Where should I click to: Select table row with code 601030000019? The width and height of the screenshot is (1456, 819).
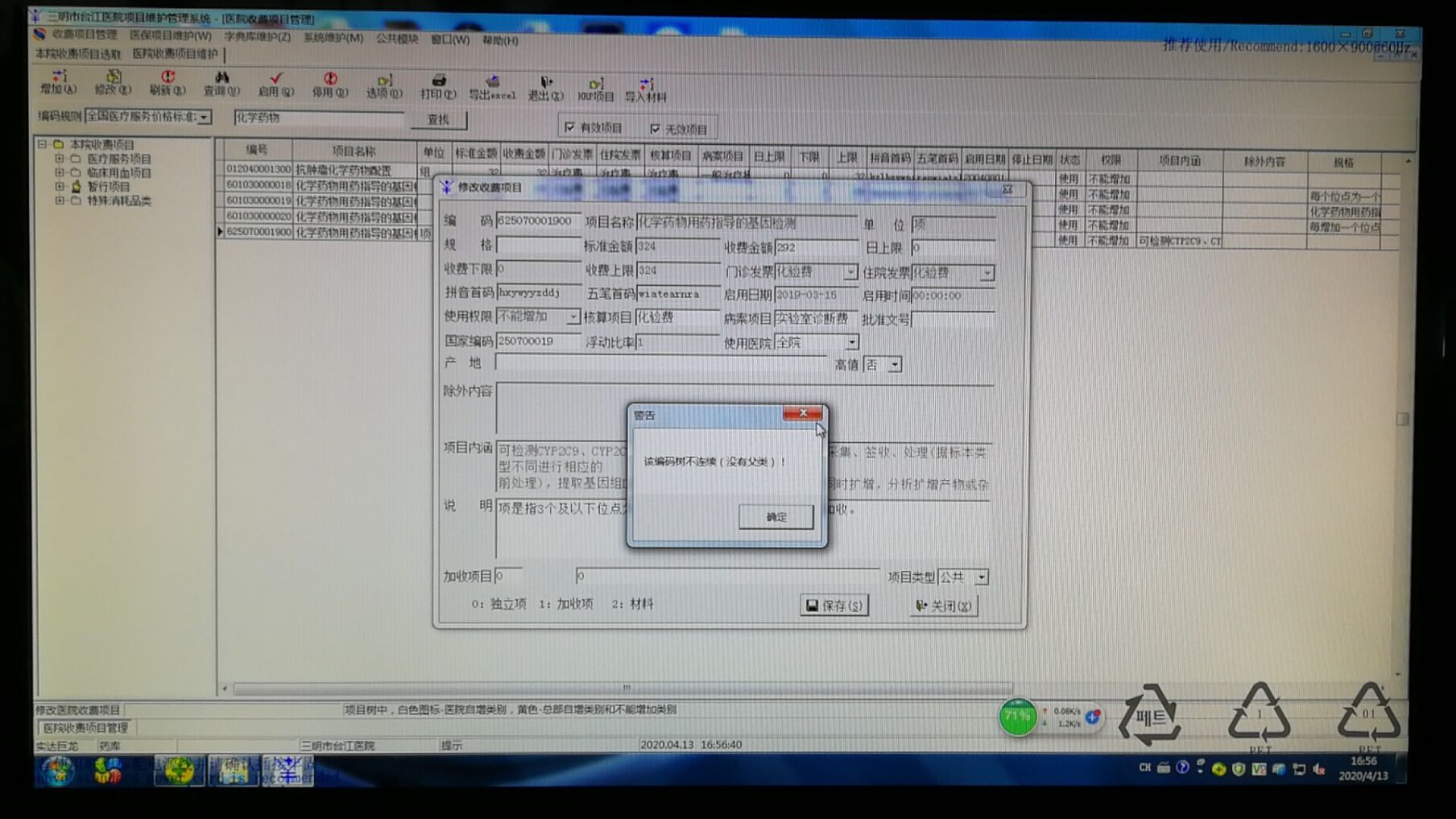322,201
